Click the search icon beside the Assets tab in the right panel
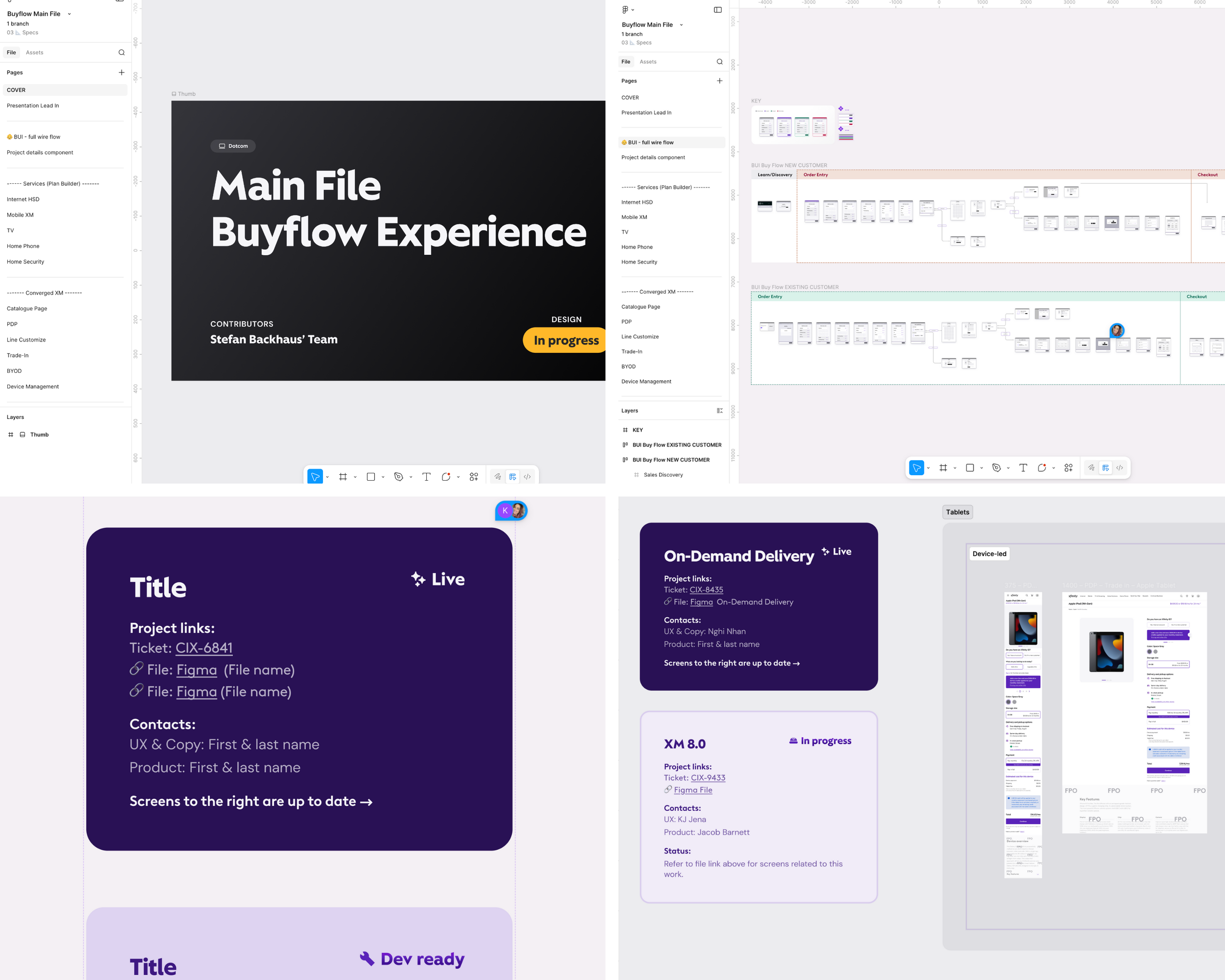 tap(719, 61)
